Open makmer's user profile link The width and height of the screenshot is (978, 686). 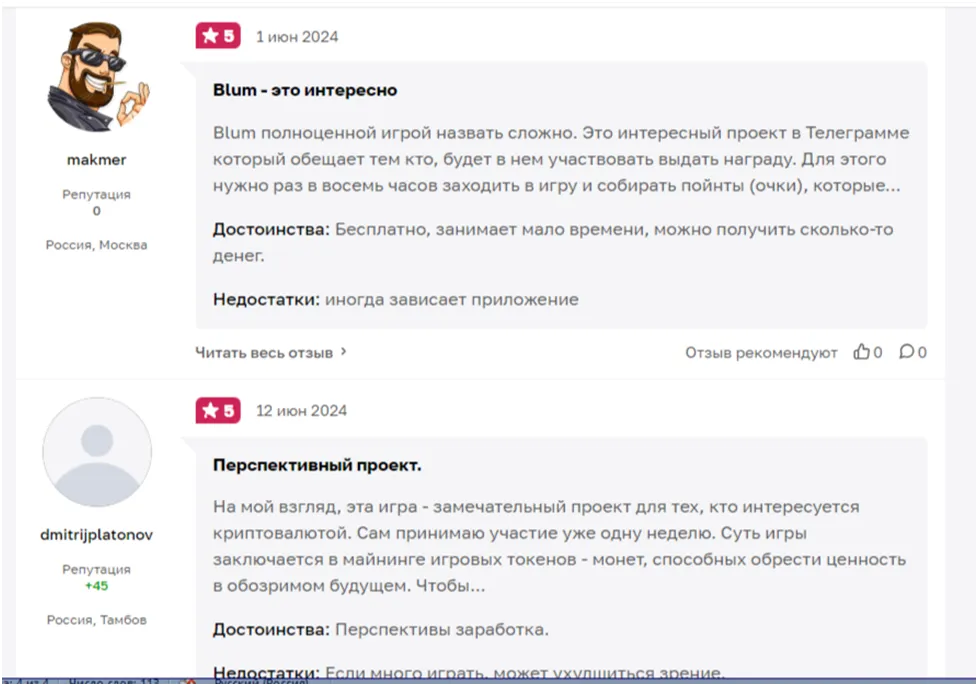(x=97, y=160)
